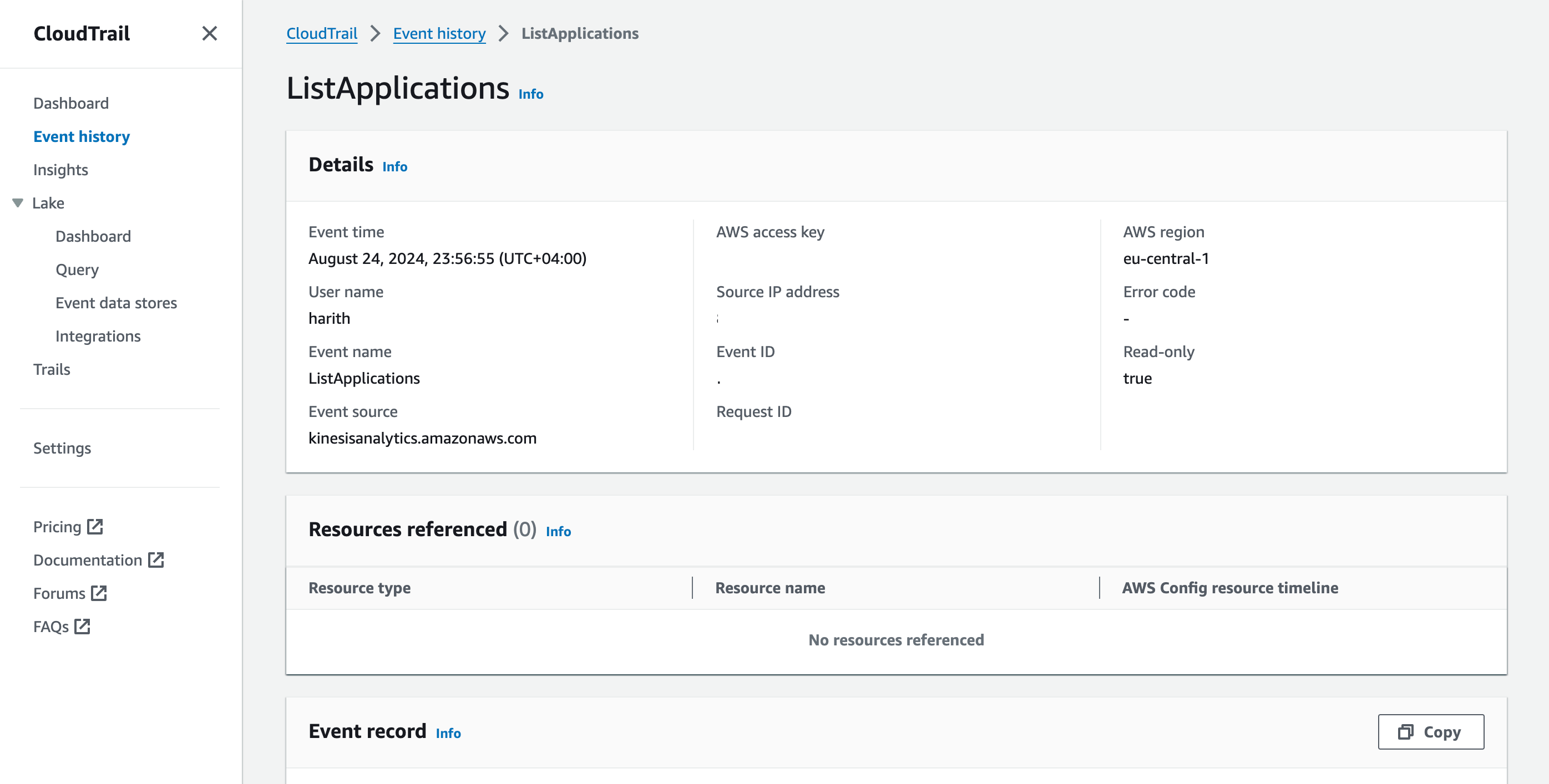1549x784 pixels.
Task: Click the Trails icon in sidebar
Action: click(52, 369)
